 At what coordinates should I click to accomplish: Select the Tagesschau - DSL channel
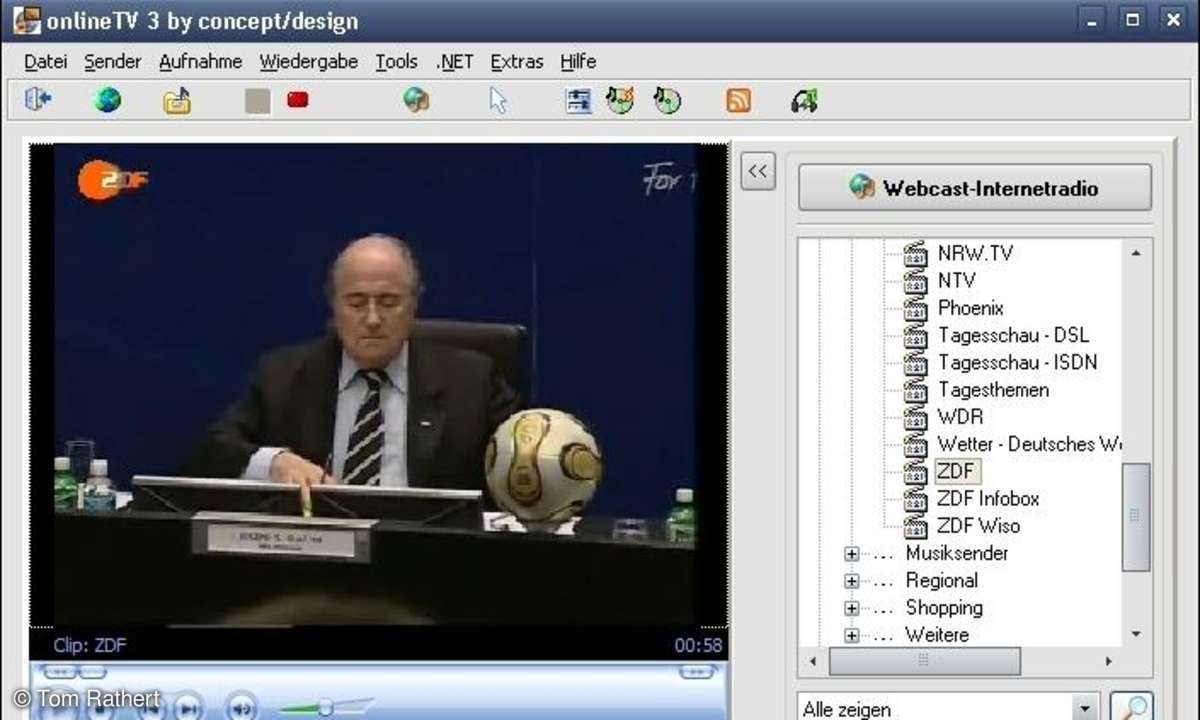coord(1013,335)
